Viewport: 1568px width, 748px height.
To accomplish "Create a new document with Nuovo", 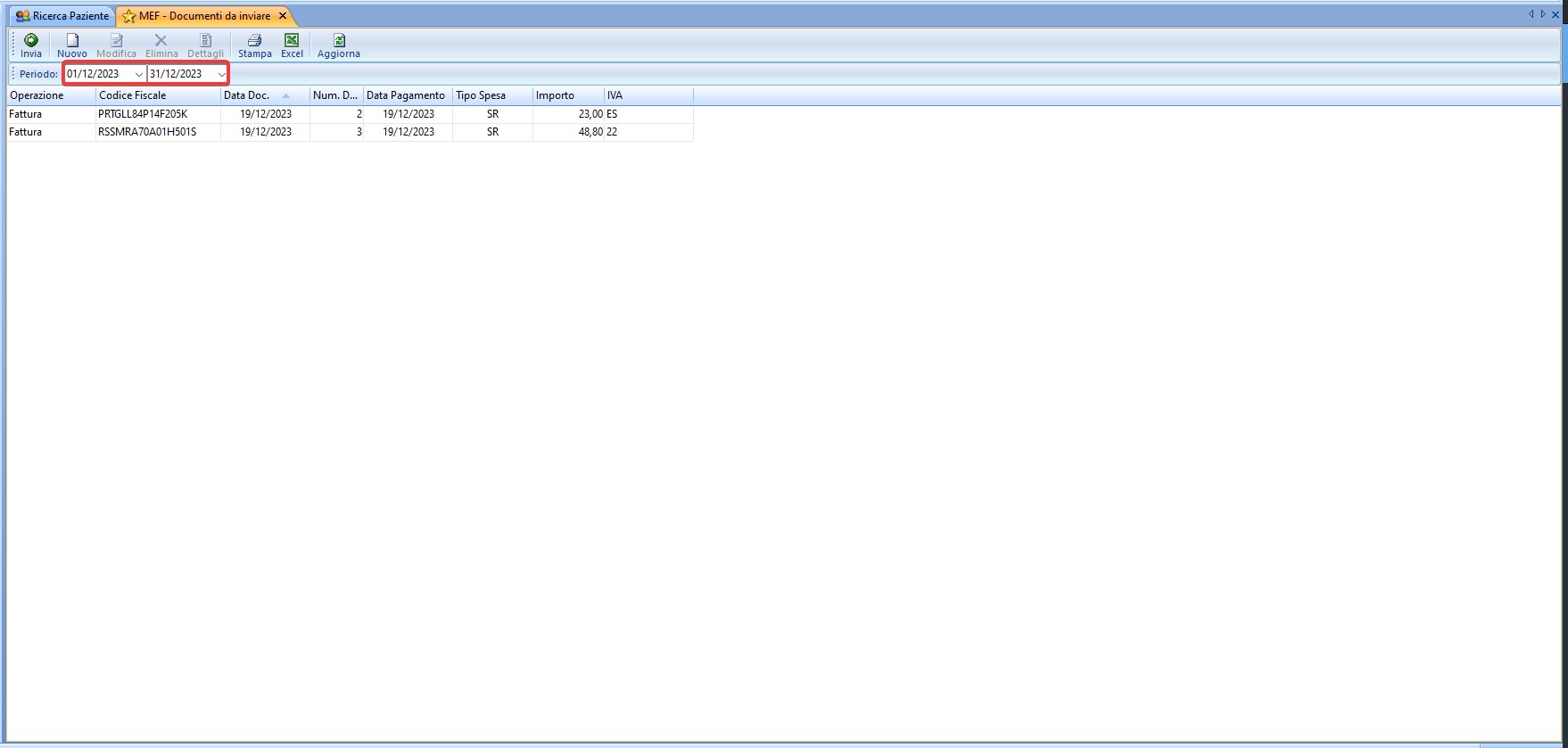I will pyautogui.click(x=72, y=45).
